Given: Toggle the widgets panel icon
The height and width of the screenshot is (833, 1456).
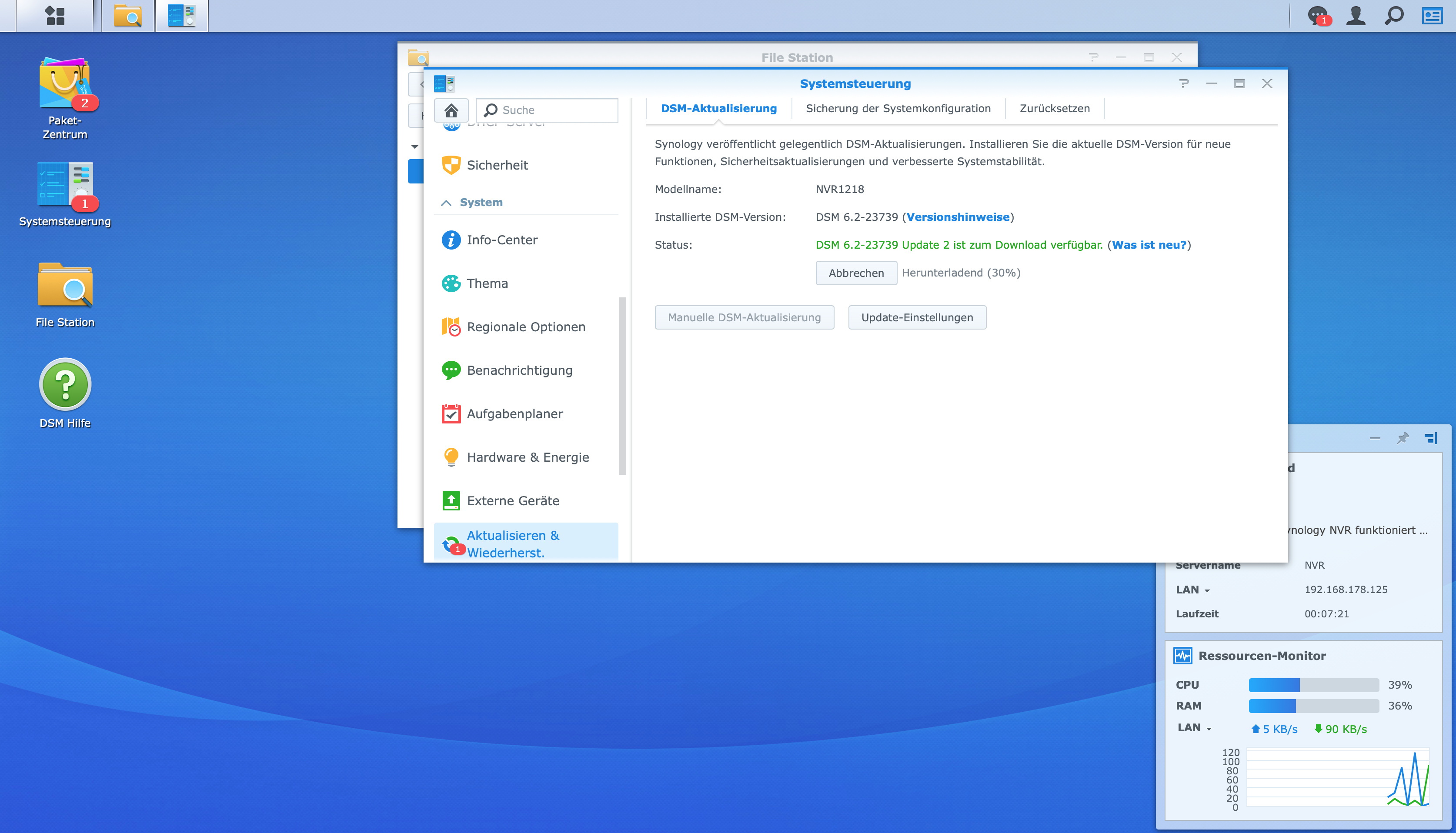Looking at the screenshot, I should [1432, 16].
